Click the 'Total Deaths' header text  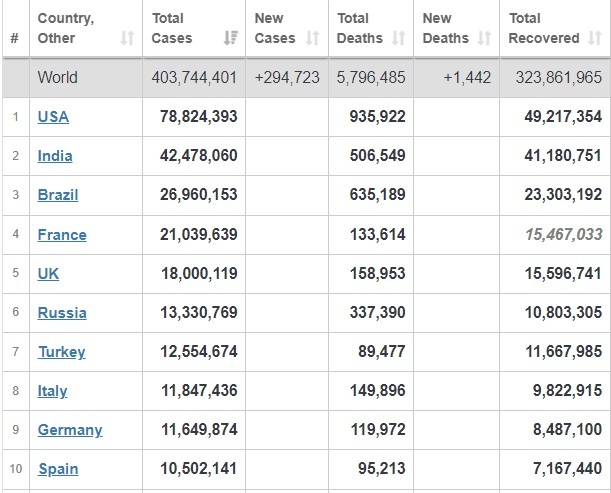[x=360, y=28]
